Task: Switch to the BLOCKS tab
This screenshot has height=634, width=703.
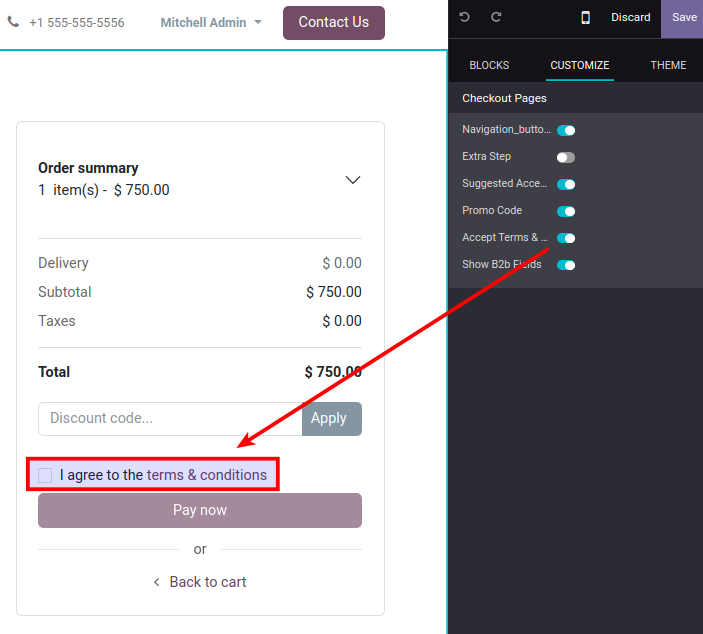Action: pos(489,65)
